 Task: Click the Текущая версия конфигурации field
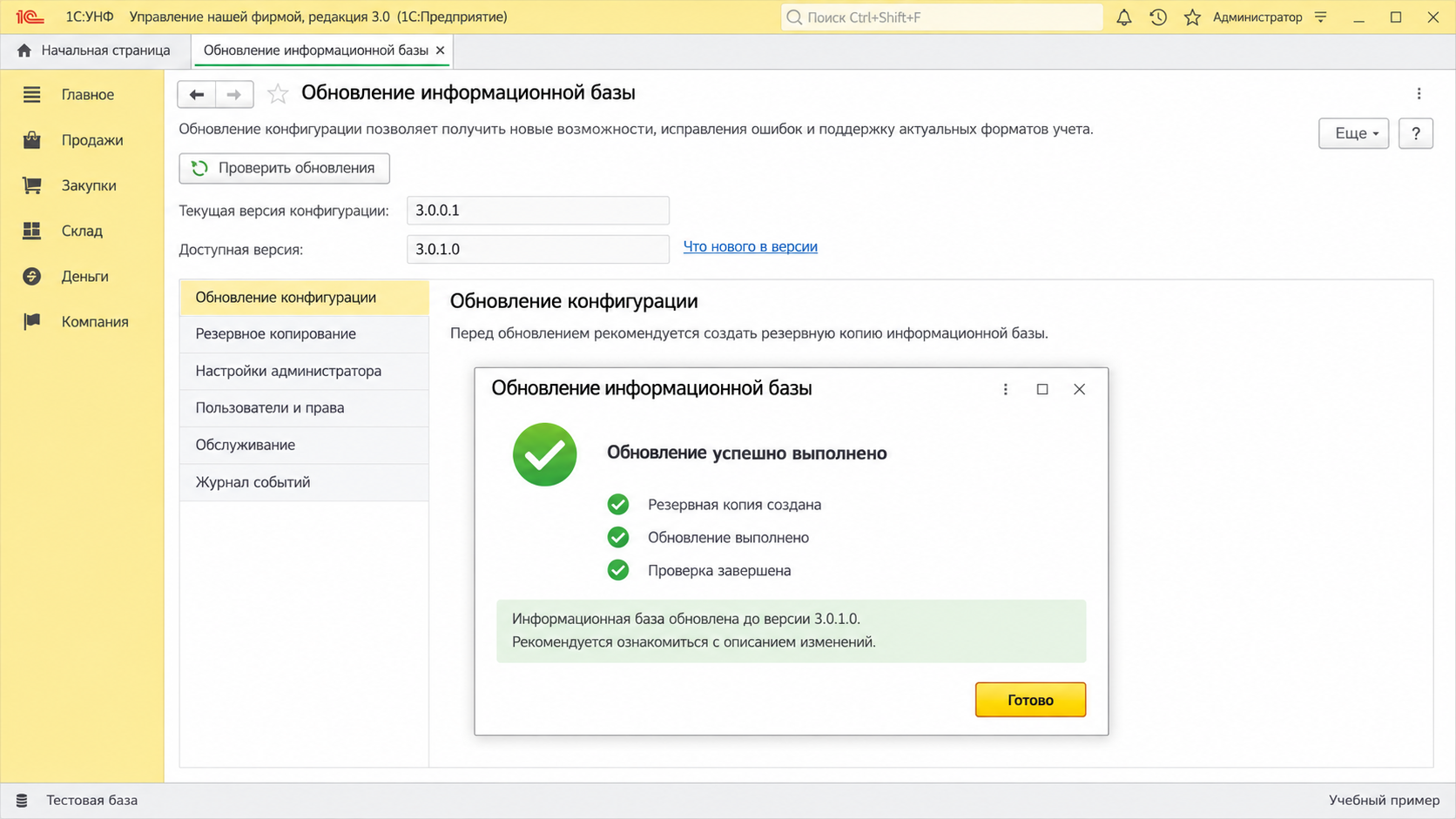click(537, 211)
